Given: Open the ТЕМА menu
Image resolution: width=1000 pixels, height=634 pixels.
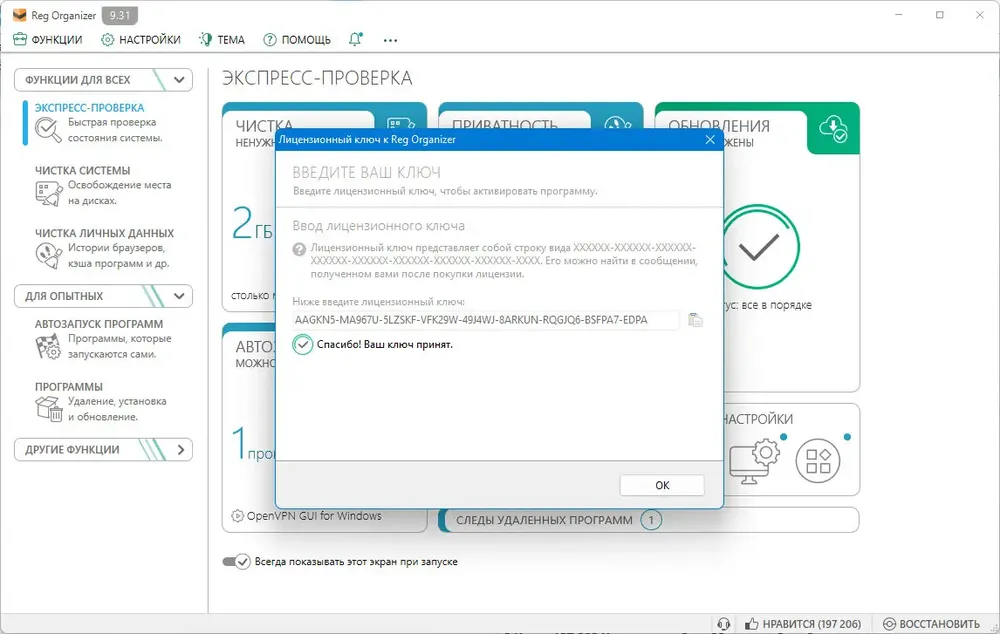Looking at the screenshot, I should (222, 40).
